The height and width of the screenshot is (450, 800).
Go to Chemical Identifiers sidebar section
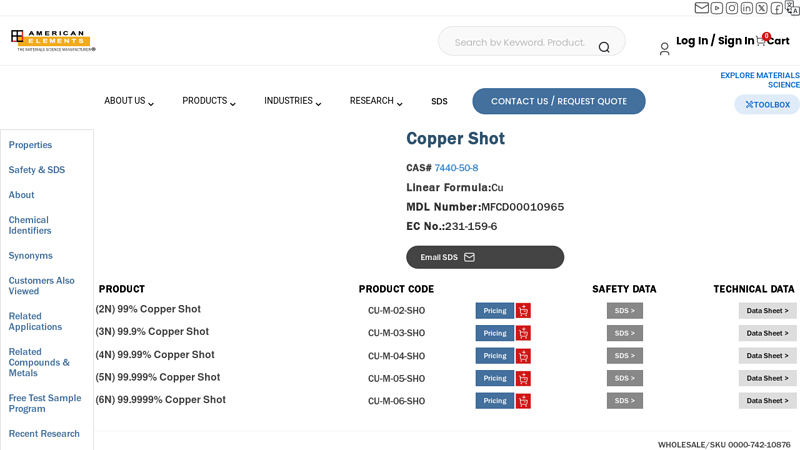click(30, 225)
